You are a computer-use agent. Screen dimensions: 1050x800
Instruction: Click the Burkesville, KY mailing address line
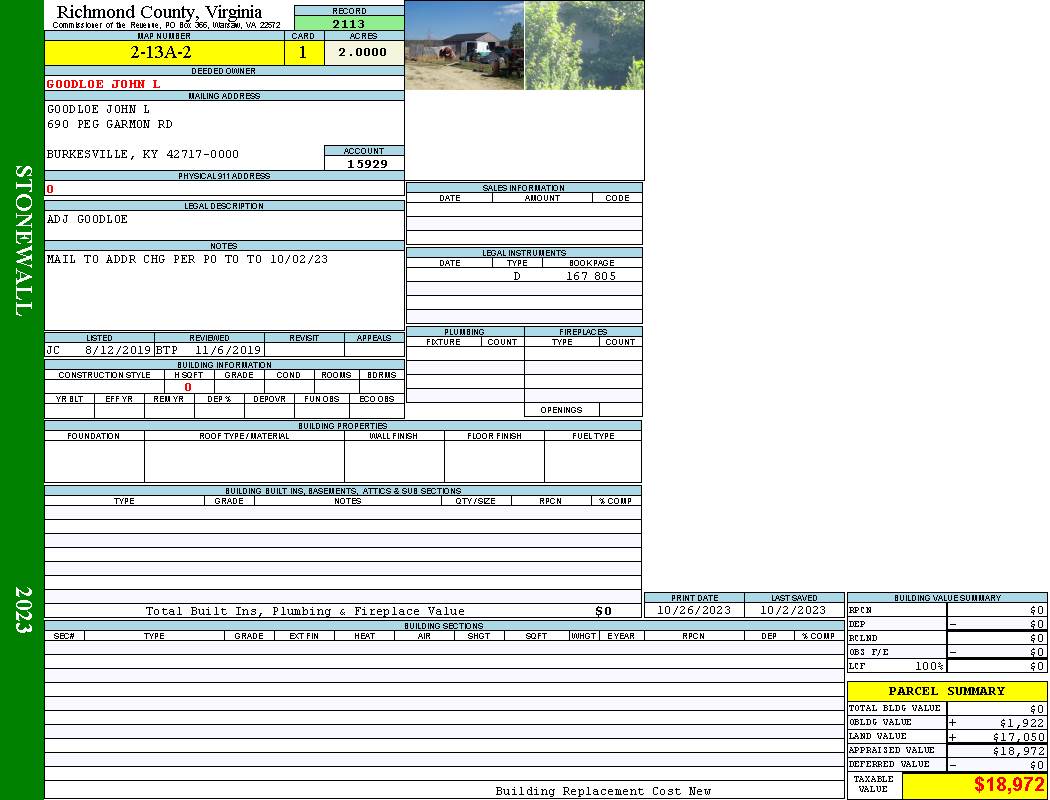tap(143, 155)
